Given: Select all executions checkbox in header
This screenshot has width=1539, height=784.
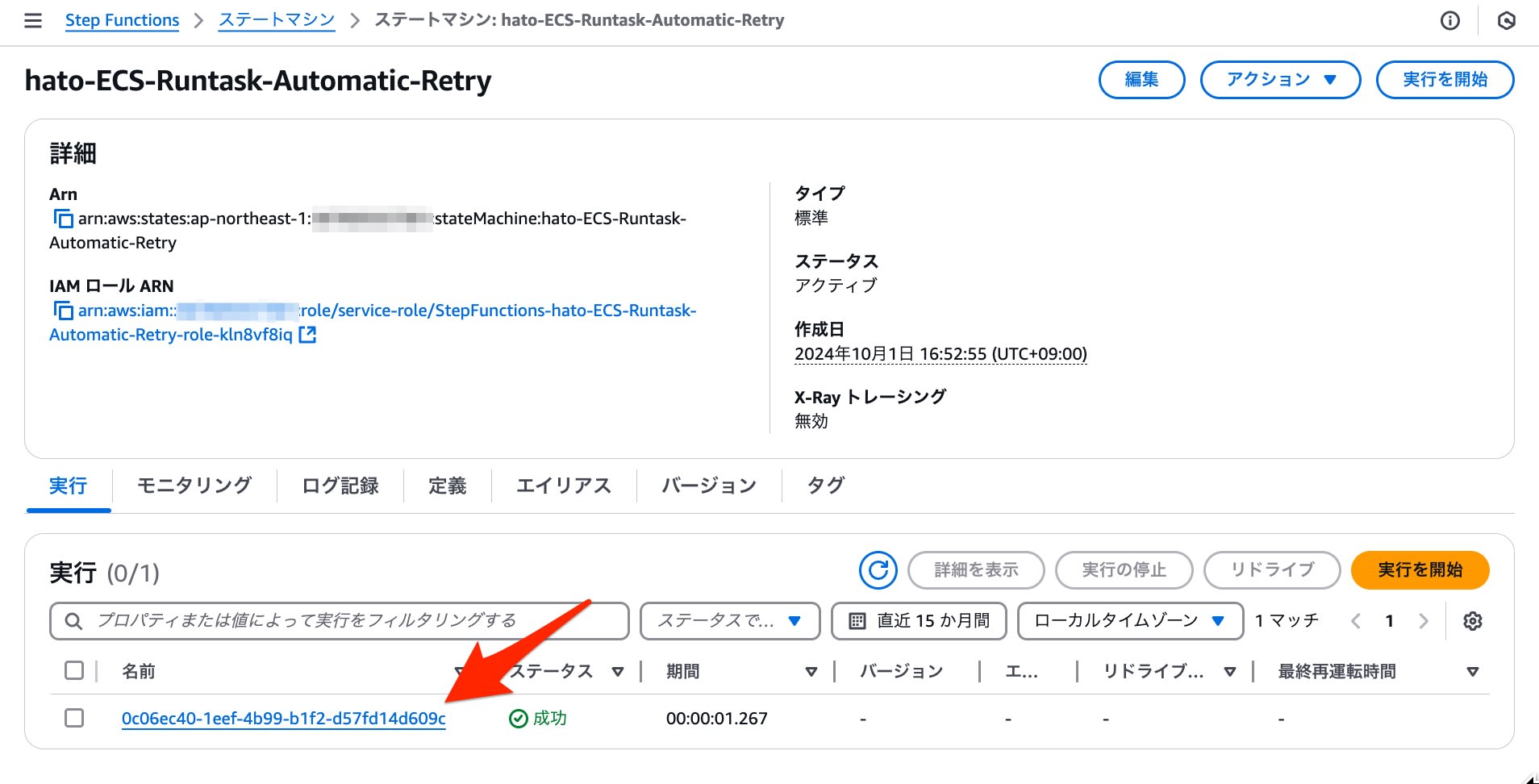Looking at the screenshot, I should [x=74, y=670].
